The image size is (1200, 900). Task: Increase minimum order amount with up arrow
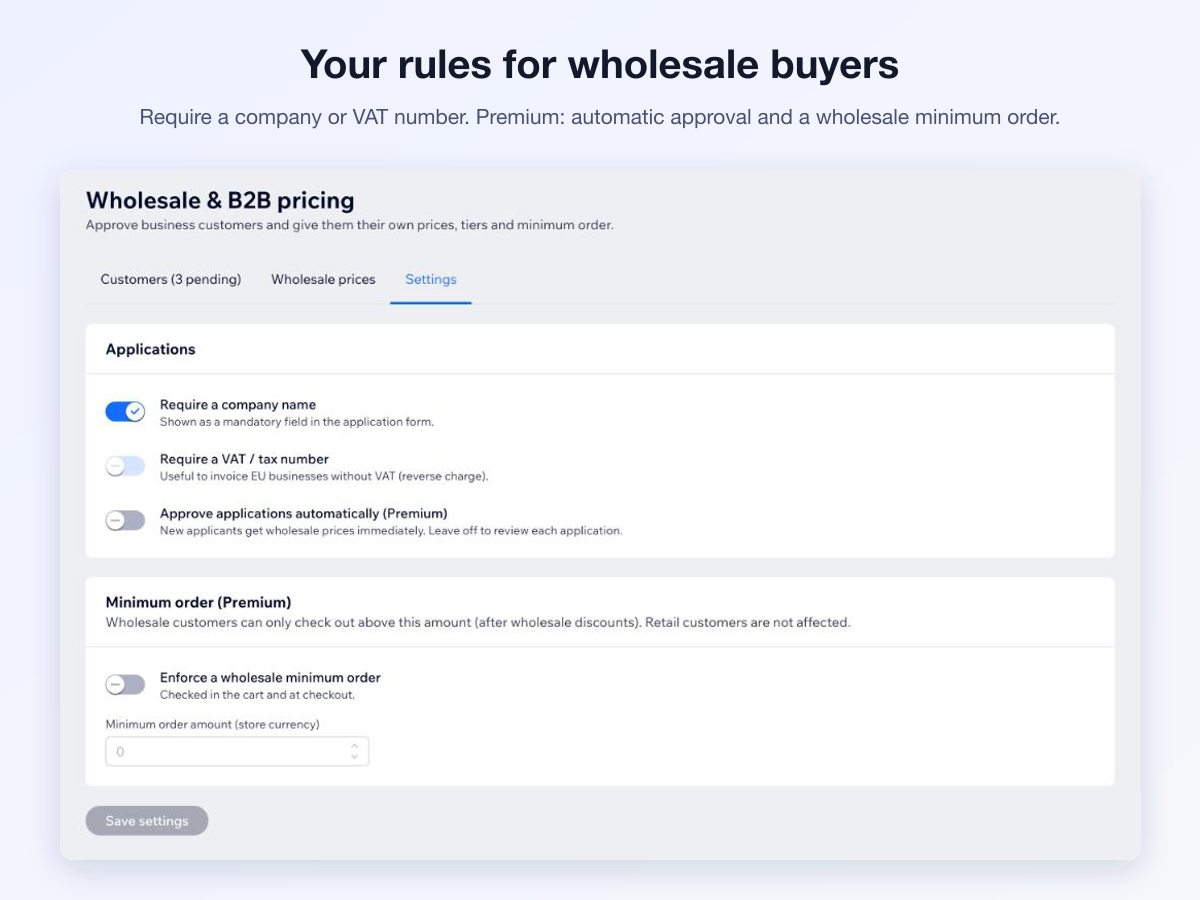[x=354, y=745]
